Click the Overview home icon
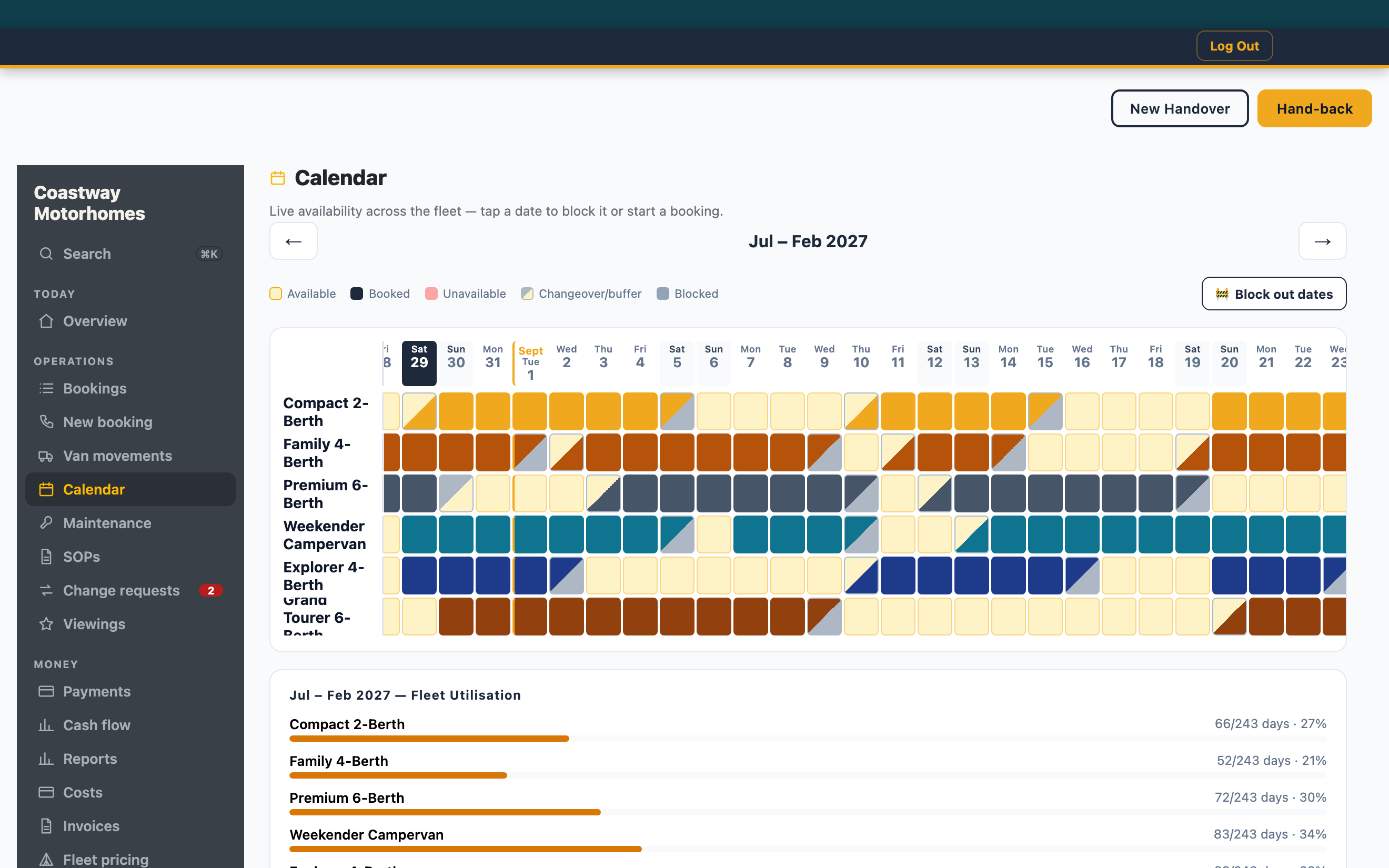 pos(46,321)
